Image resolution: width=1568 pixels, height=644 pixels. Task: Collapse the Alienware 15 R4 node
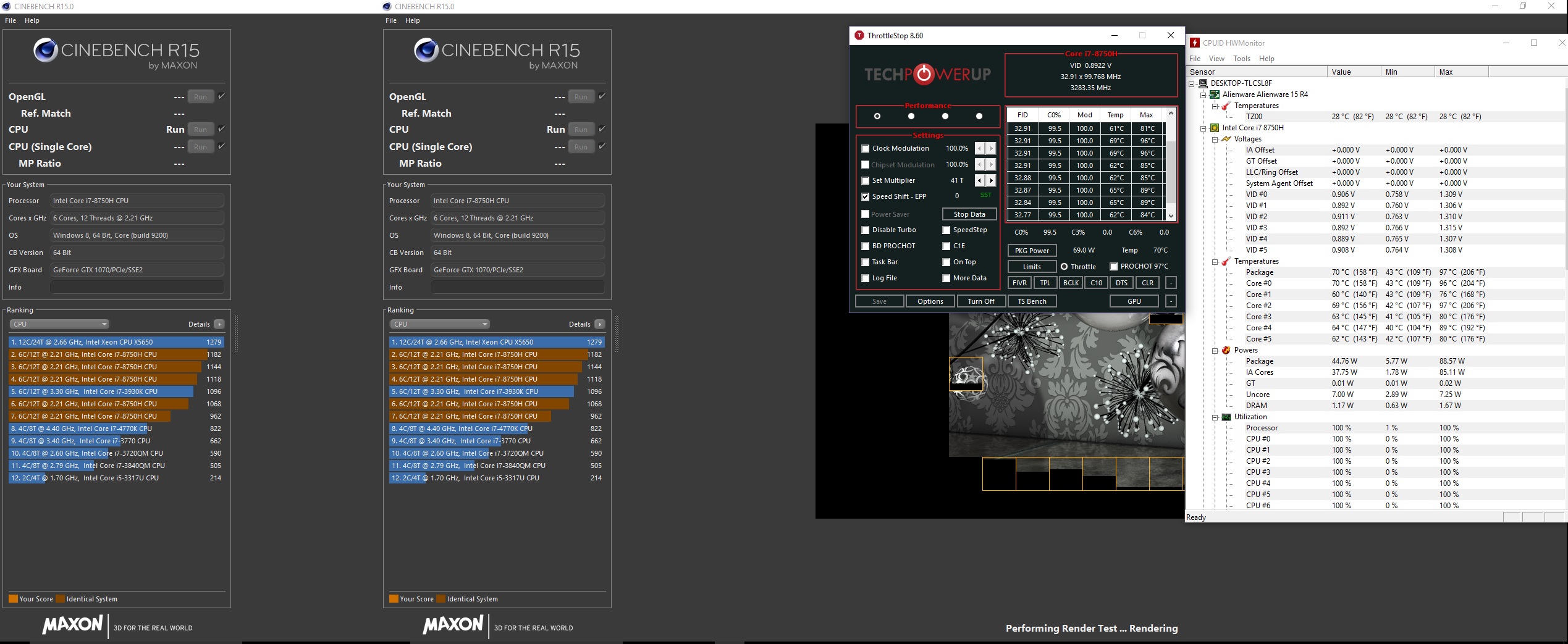coord(1203,94)
